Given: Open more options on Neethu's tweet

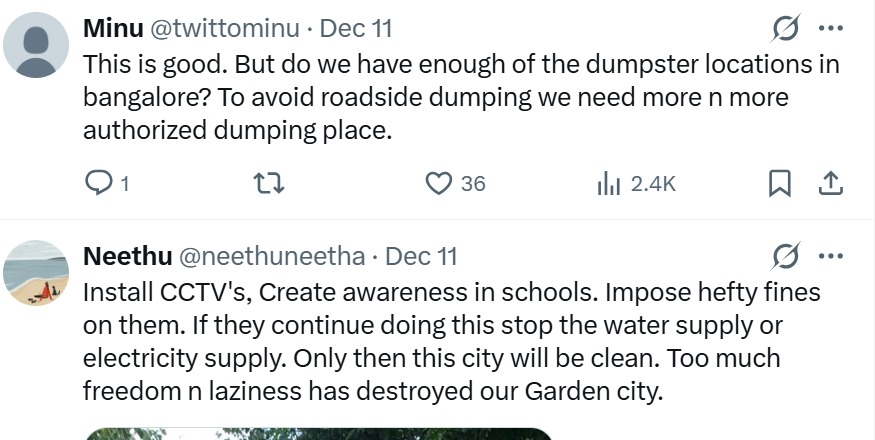Looking at the screenshot, I should pyautogui.click(x=831, y=257).
